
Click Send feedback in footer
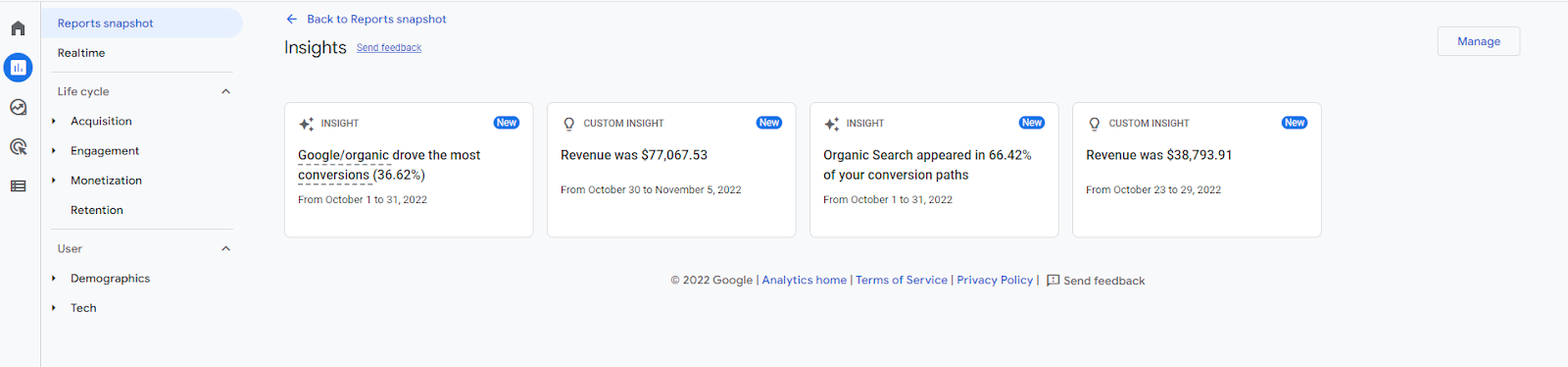tap(1104, 281)
